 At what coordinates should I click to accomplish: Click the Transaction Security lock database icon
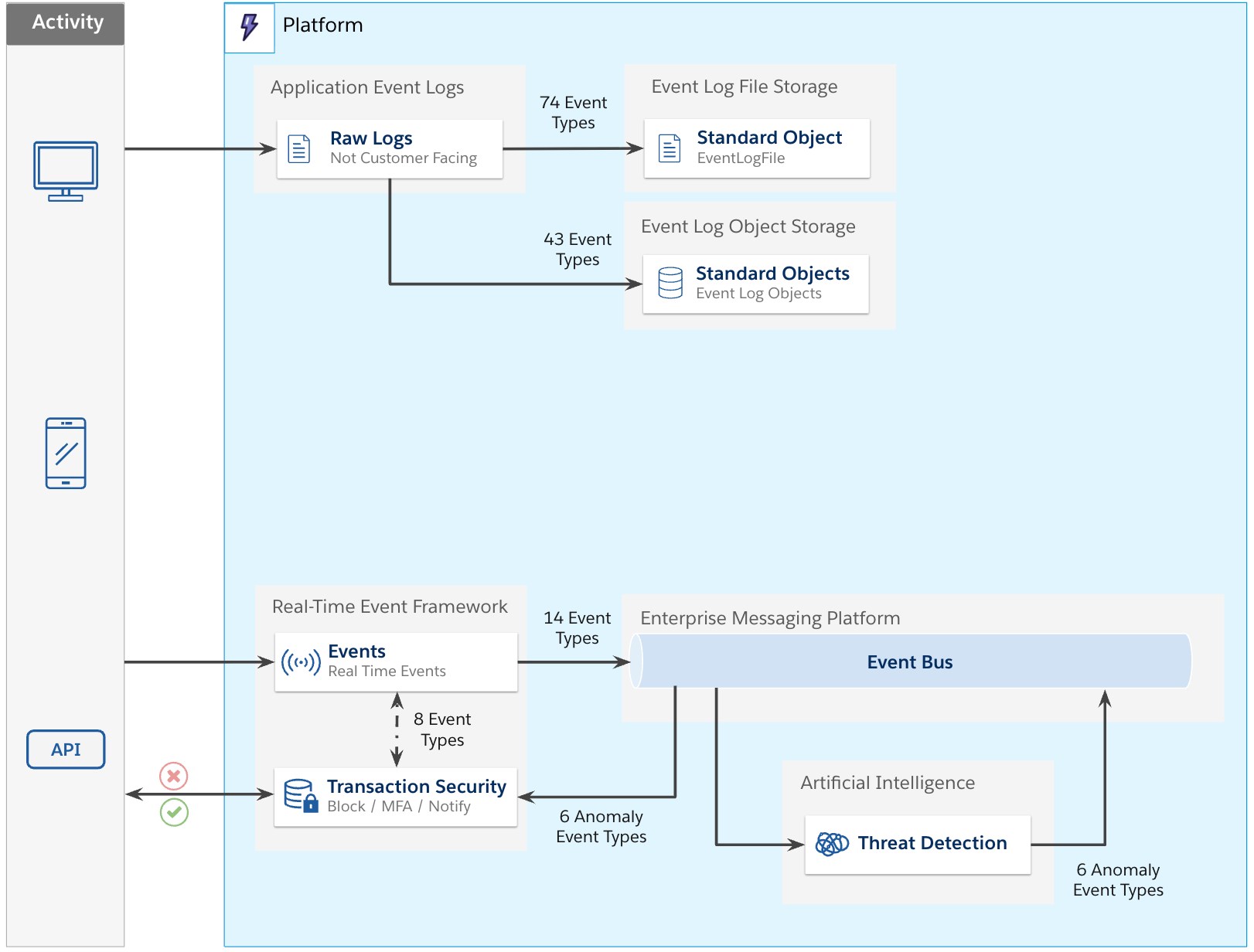(301, 796)
